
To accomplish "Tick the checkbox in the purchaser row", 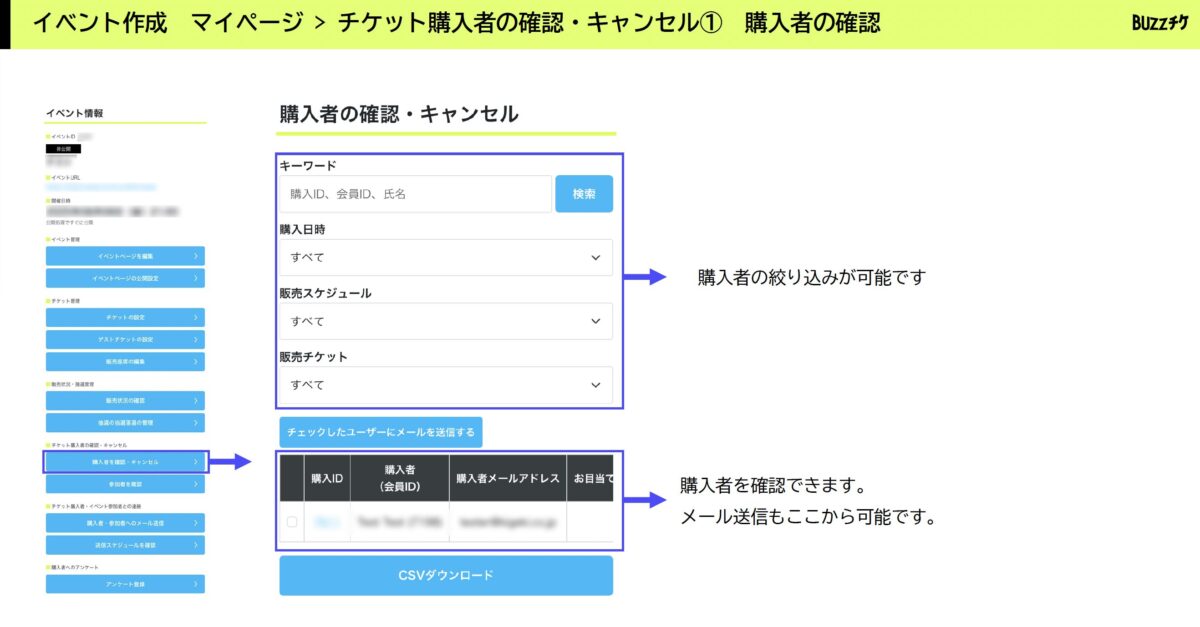I will (292, 522).
